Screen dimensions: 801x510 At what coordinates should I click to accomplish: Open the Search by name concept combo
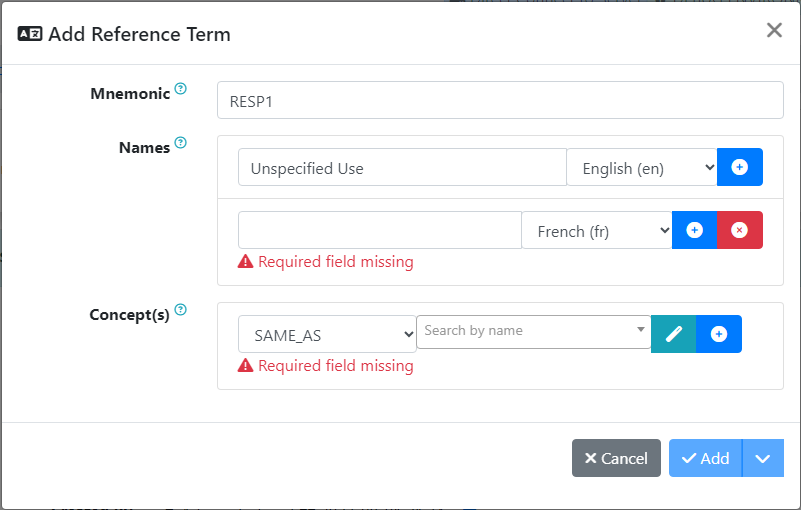[533, 331]
